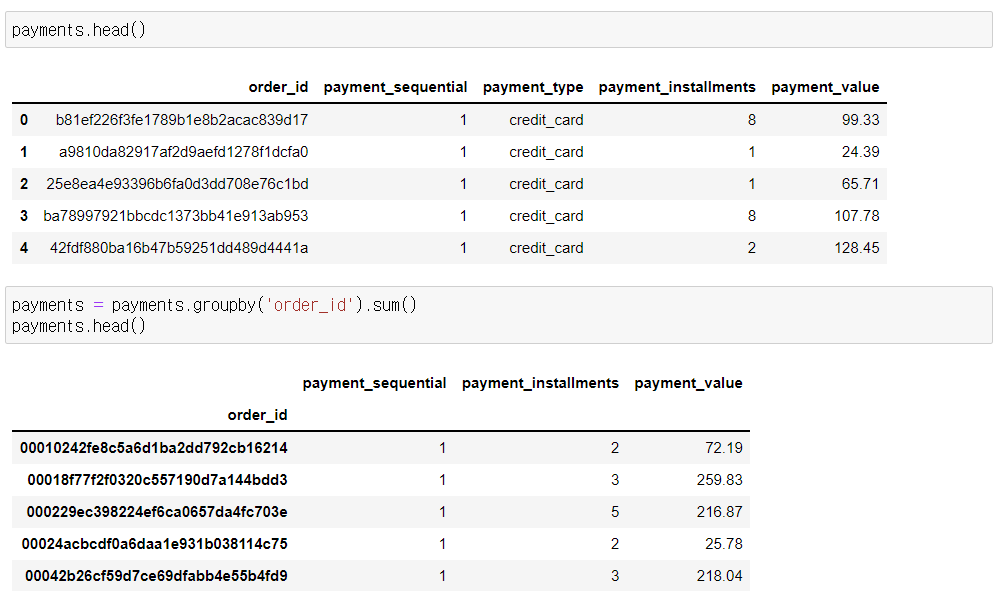Click the payments.head() code cell
Viewport: 1002px width, 592px height.
tap(498, 29)
